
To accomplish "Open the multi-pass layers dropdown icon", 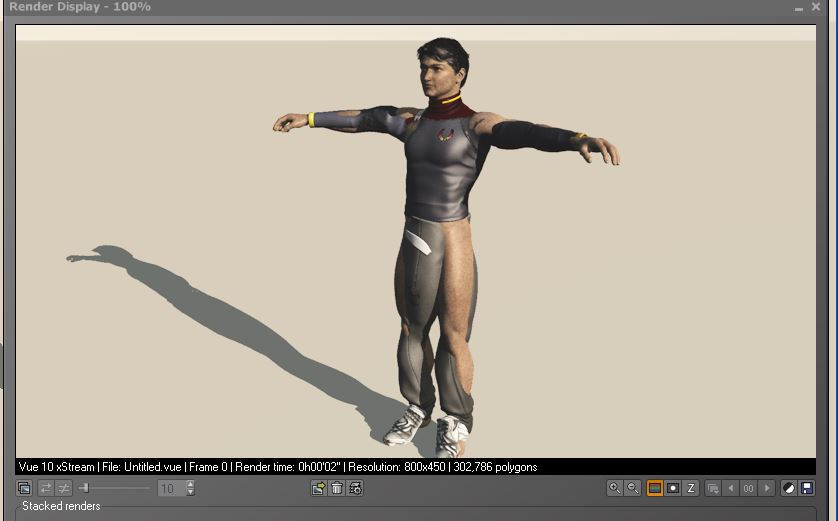I will click(x=713, y=488).
